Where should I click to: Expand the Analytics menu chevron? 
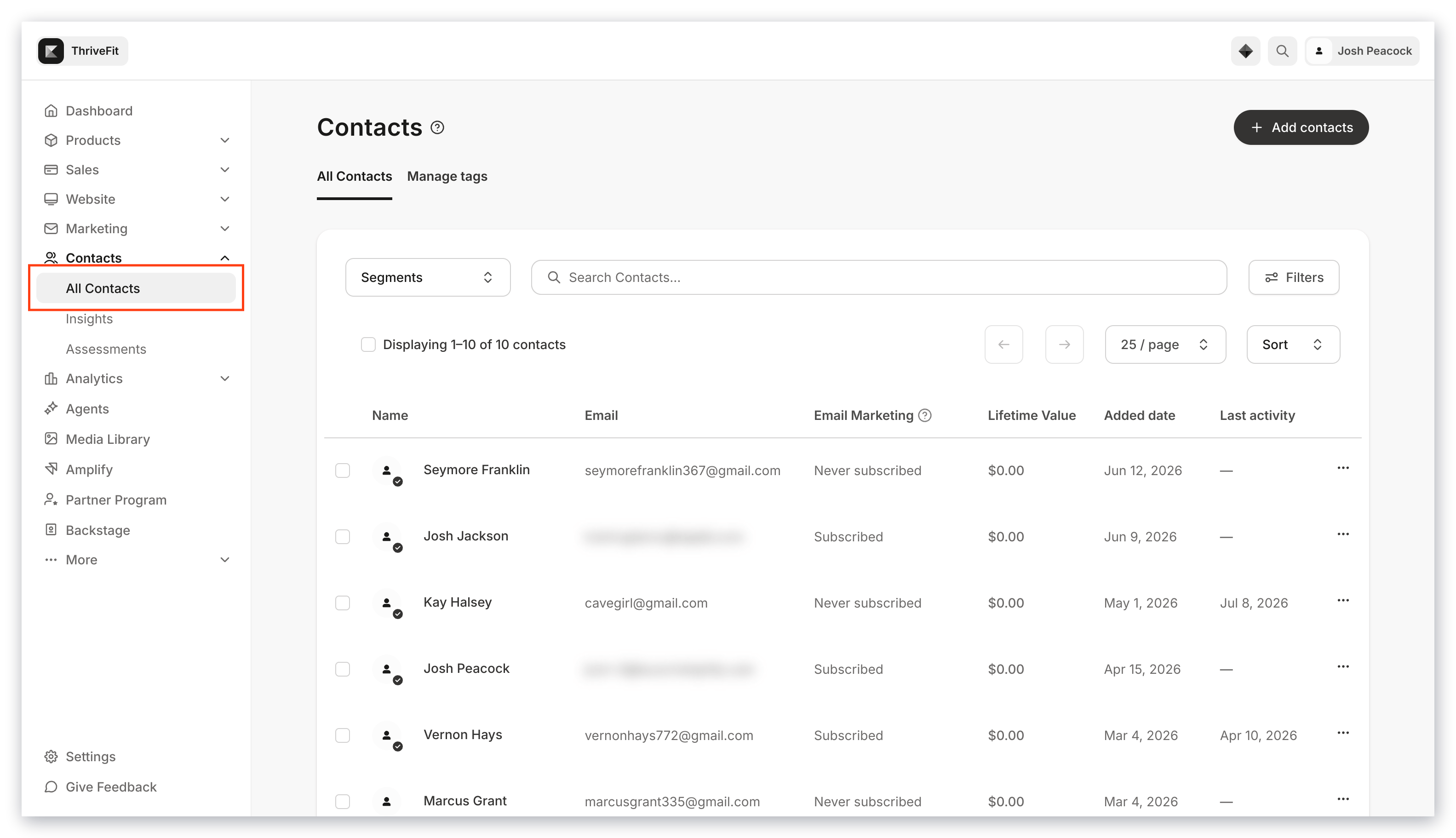(x=225, y=379)
